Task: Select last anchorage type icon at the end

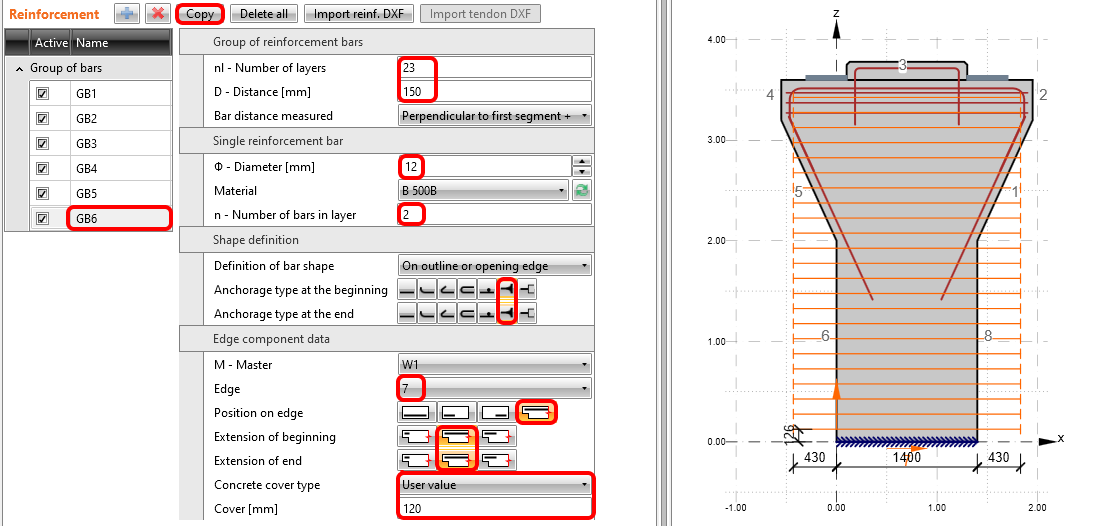Action: [527, 314]
